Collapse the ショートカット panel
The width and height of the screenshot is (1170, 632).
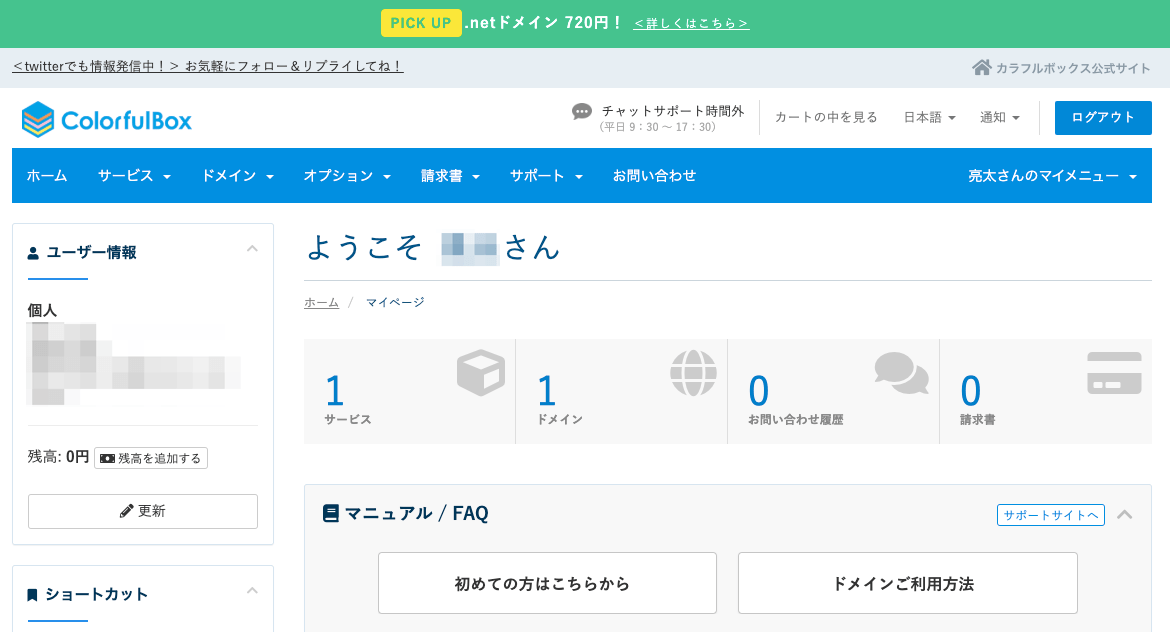pyautogui.click(x=252, y=591)
